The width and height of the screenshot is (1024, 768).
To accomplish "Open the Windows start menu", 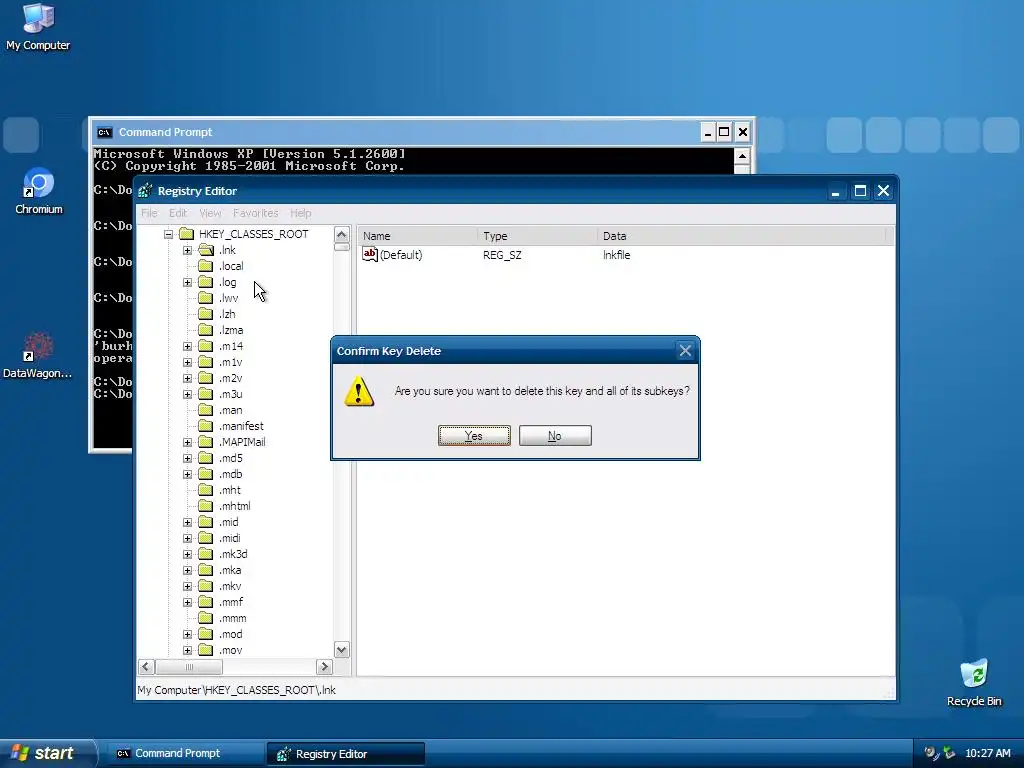I will [47, 753].
